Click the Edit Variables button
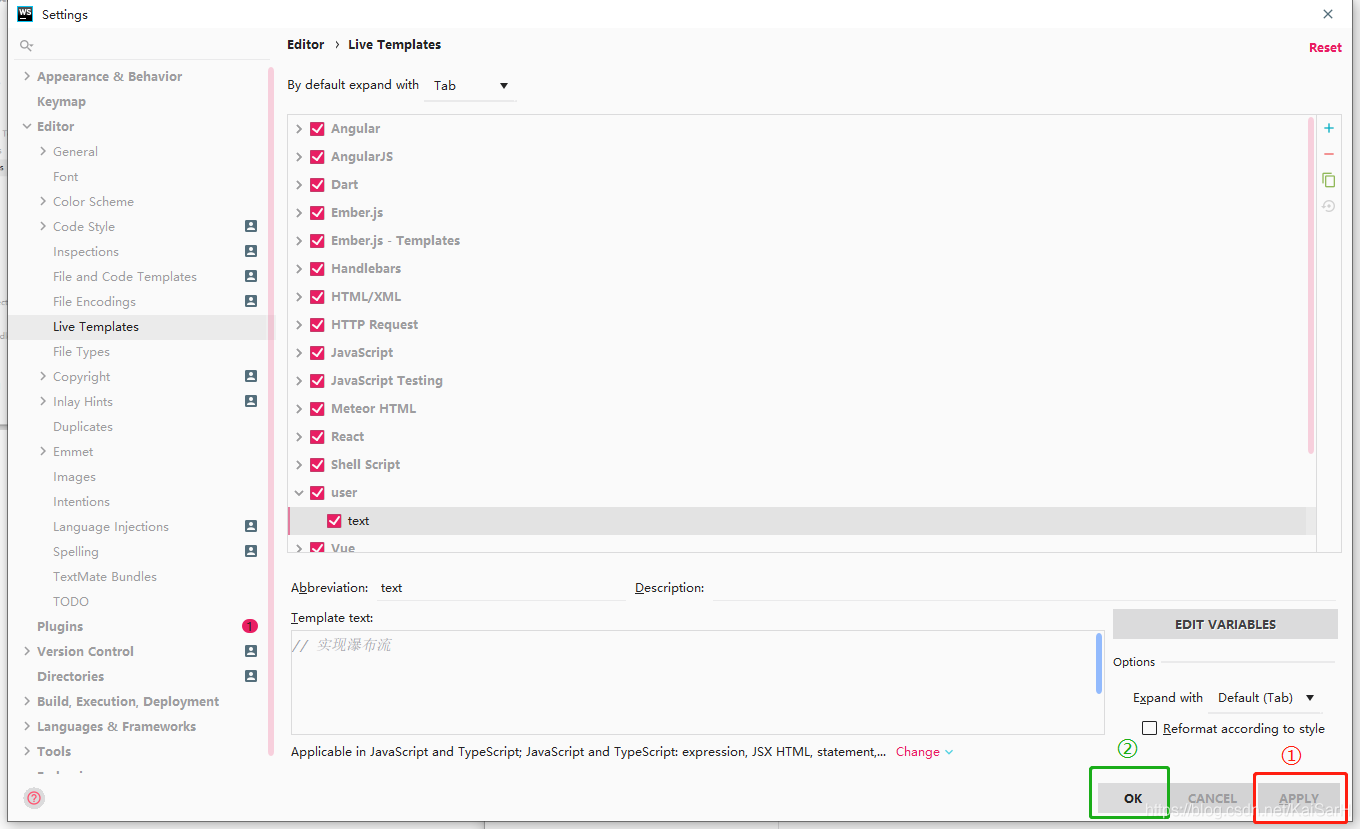1360x829 pixels. tap(1225, 624)
